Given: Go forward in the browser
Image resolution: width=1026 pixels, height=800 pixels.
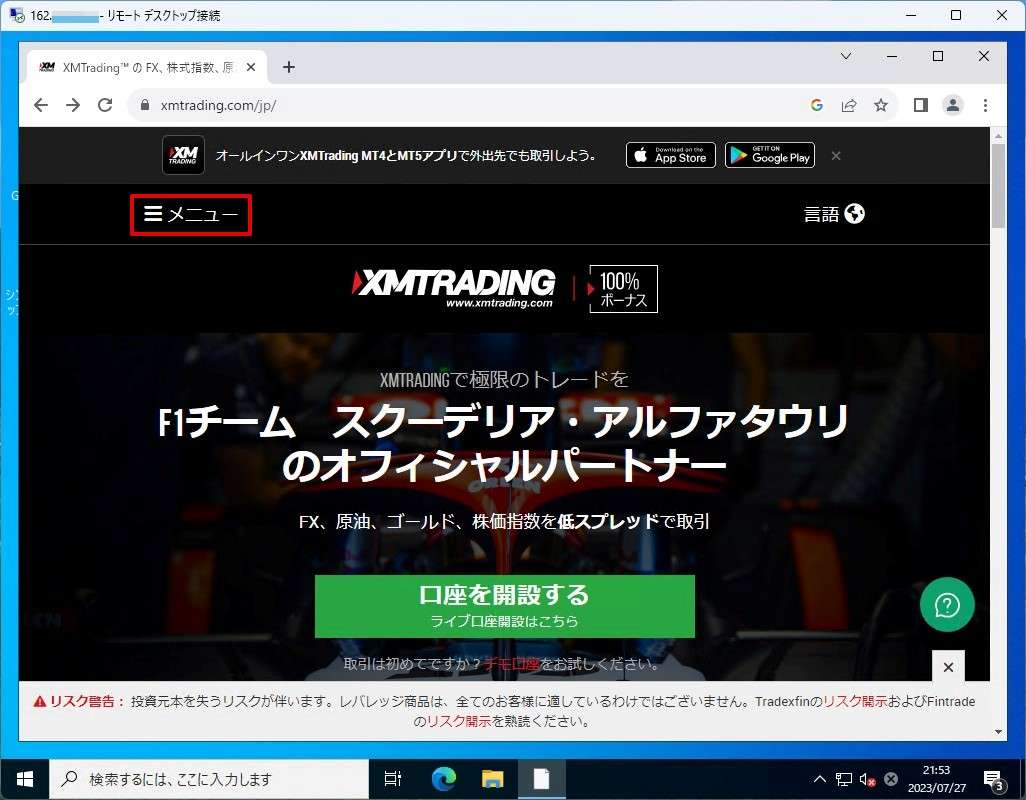Looking at the screenshot, I should click(x=73, y=105).
